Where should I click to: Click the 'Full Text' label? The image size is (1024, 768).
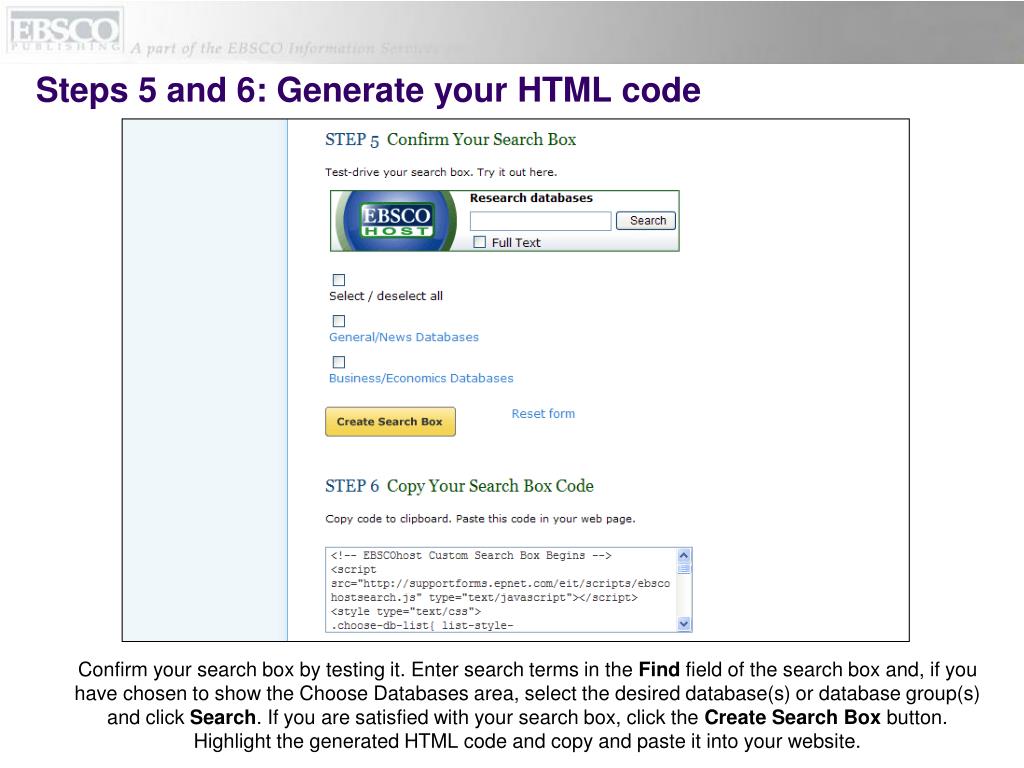tap(516, 243)
